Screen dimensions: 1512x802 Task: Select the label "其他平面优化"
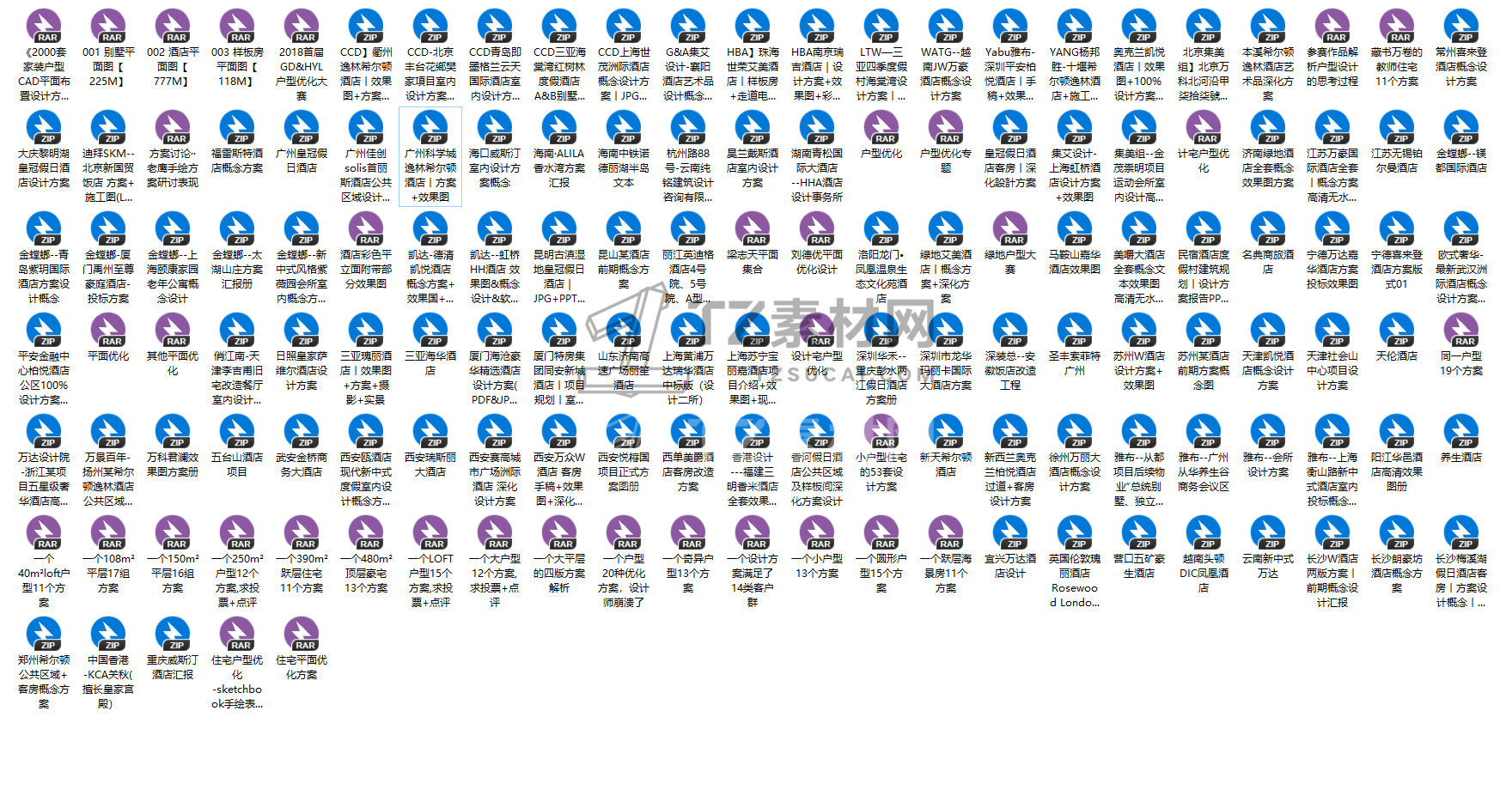[x=173, y=363]
